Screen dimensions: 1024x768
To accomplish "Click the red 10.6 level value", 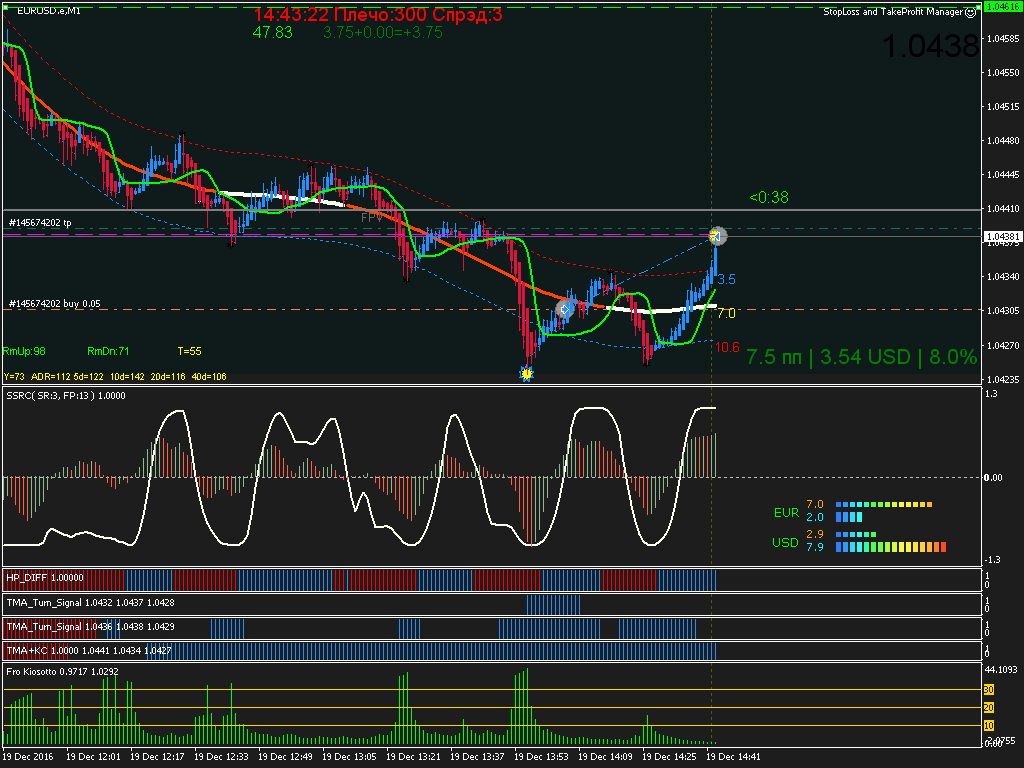I will [x=728, y=347].
